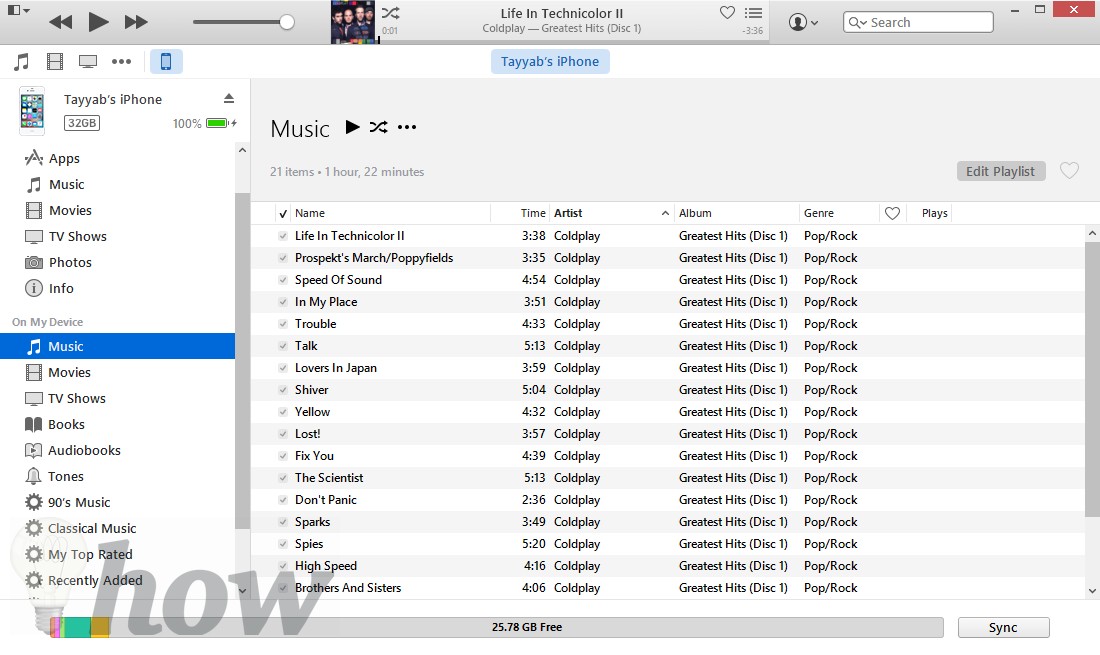Play the current song in the top toolbar

tap(98, 22)
